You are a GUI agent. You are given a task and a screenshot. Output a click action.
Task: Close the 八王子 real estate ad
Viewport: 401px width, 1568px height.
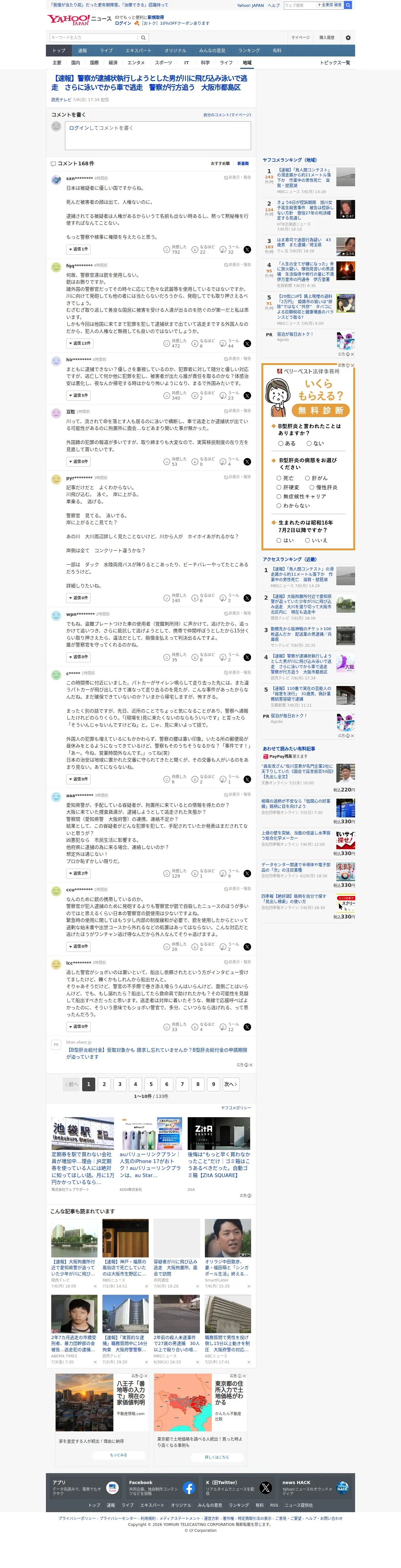click(x=147, y=1376)
